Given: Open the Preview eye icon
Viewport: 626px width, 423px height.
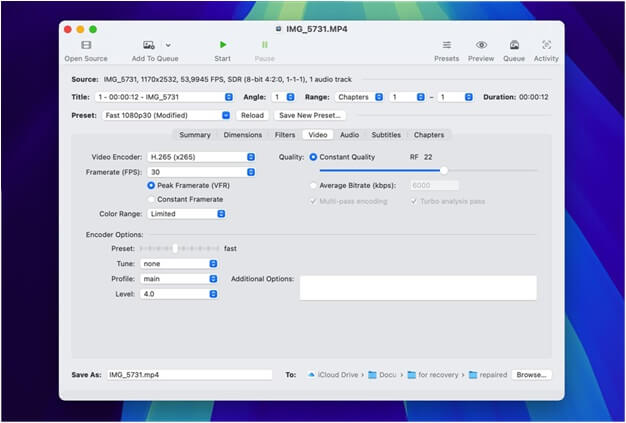Looking at the screenshot, I should [481, 45].
